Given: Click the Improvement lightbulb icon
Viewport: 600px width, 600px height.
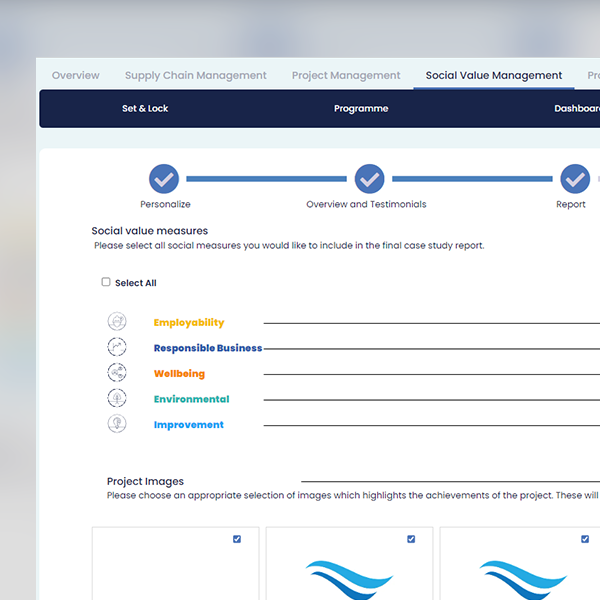Looking at the screenshot, I should click(117, 424).
